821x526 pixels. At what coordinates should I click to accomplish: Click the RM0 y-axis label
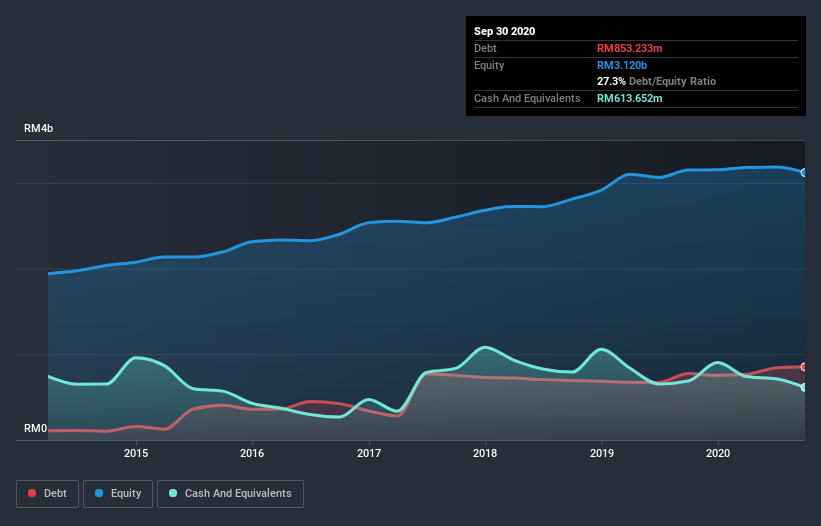coord(36,428)
